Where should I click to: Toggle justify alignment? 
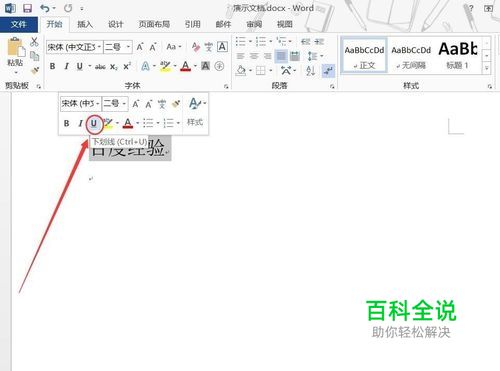(x=281, y=56)
